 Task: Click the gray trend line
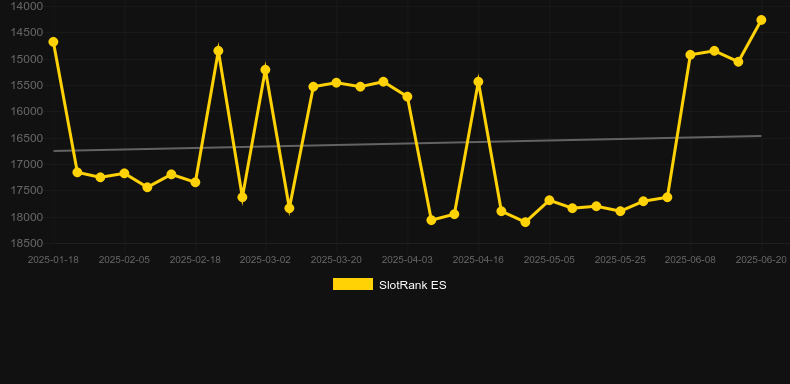point(407,143)
